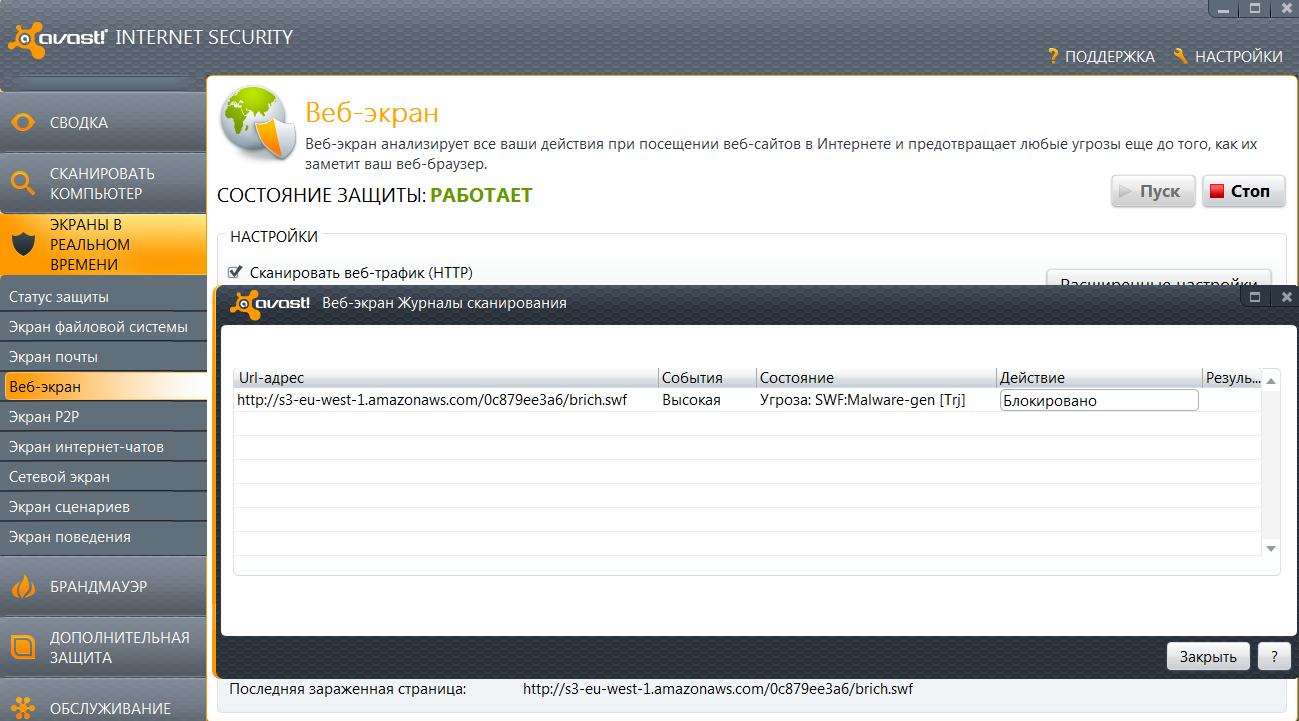Toggle Сканировать веб-трафик (HTTP) checkbox

tap(236, 272)
